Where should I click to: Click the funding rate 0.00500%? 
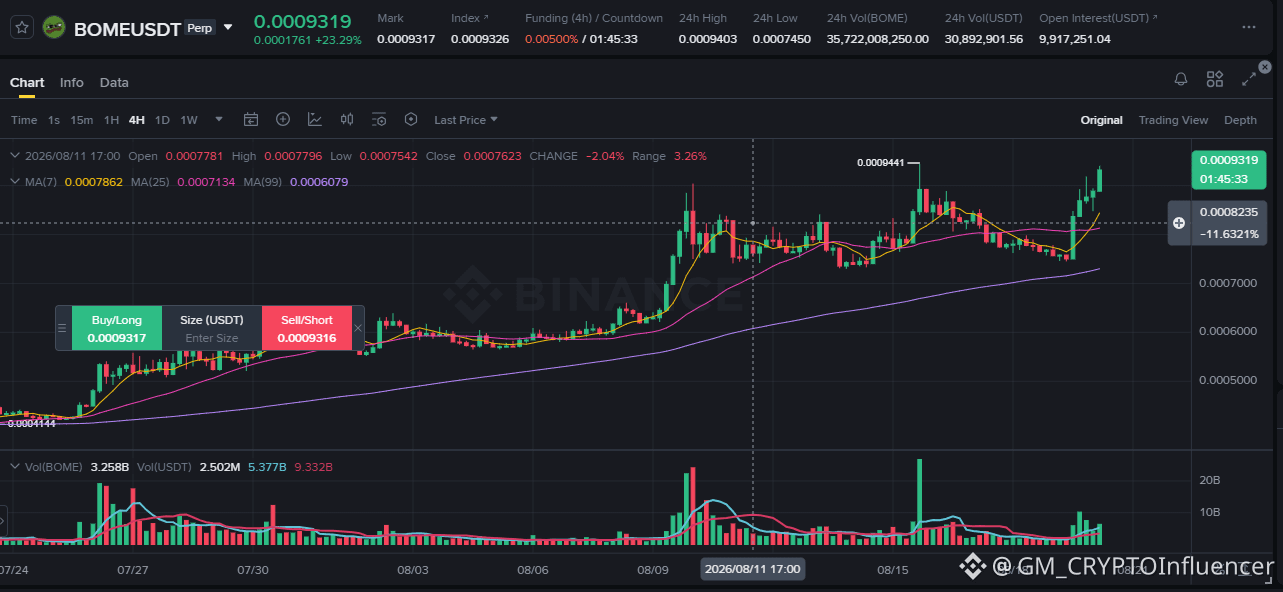[551, 39]
